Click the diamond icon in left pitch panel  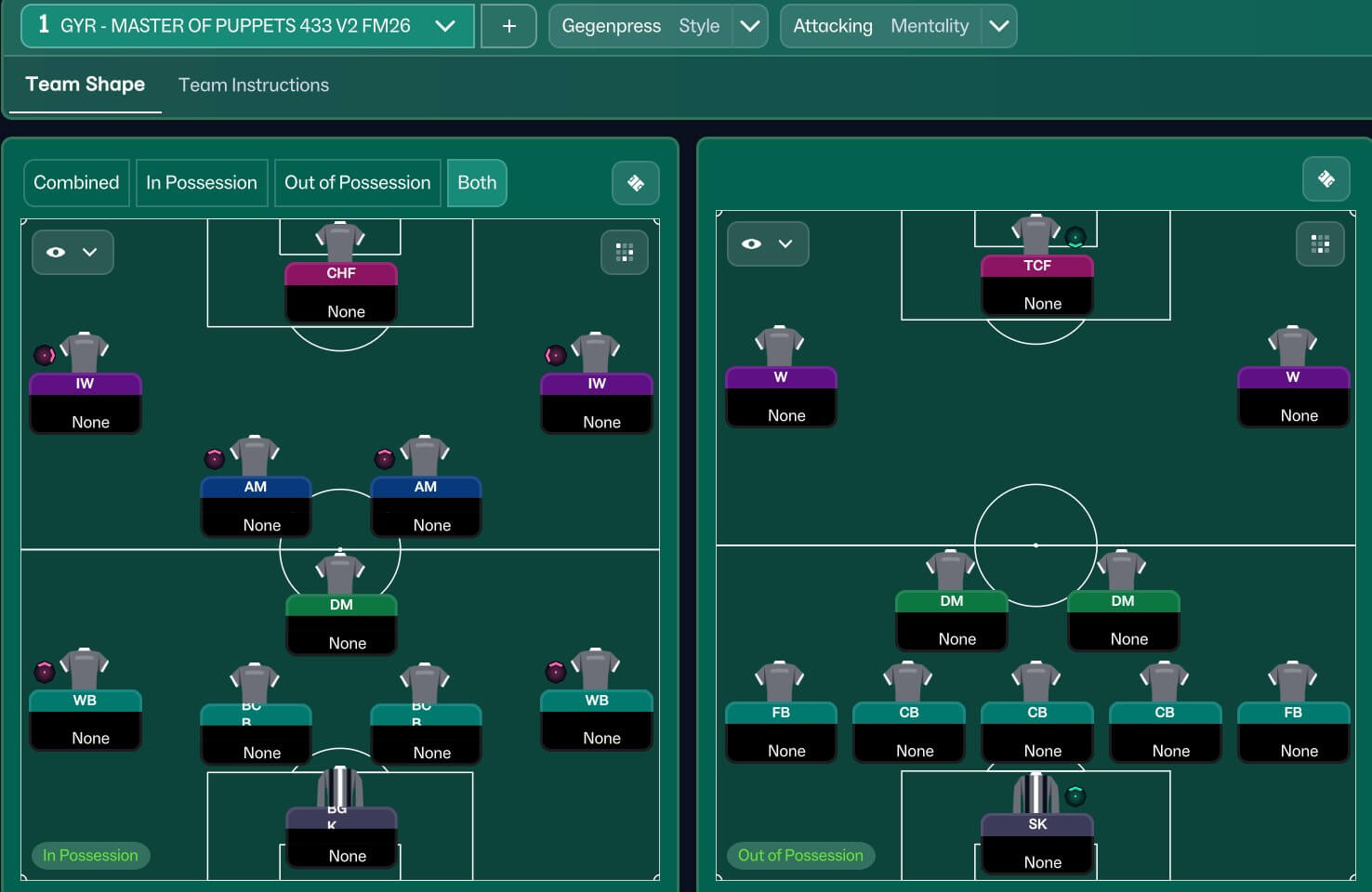[636, 183]
